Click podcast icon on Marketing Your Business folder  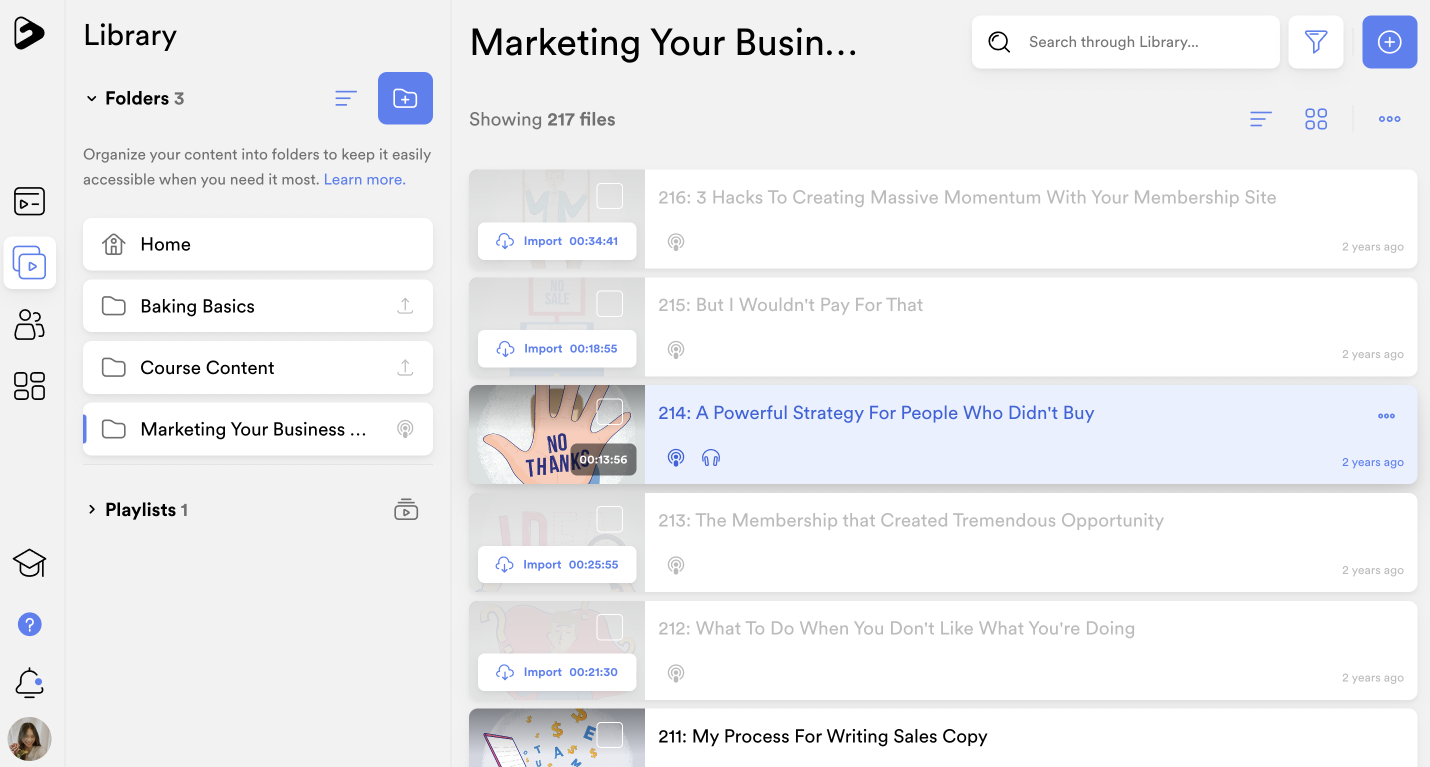pos(405,429)
